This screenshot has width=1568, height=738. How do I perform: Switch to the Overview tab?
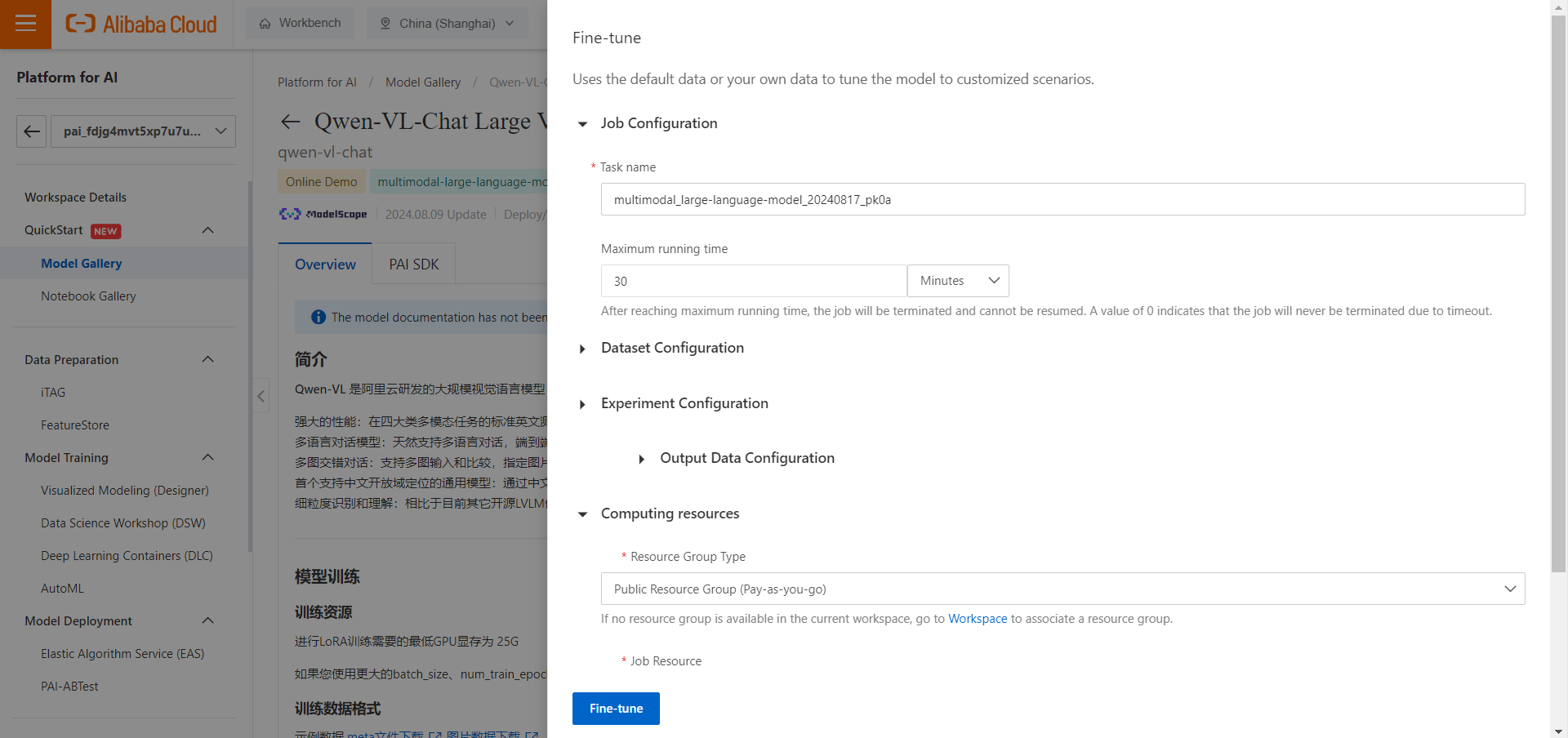[x=325, y=265]
